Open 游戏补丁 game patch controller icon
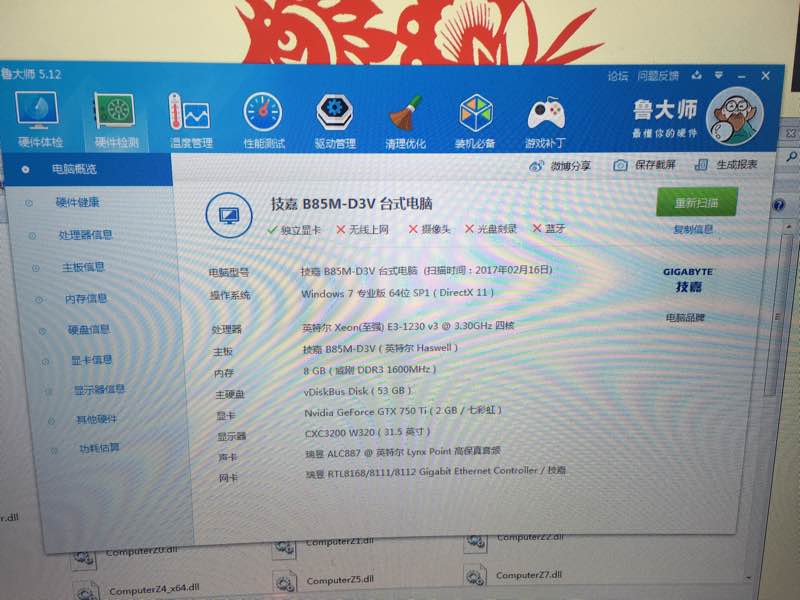 545,122
